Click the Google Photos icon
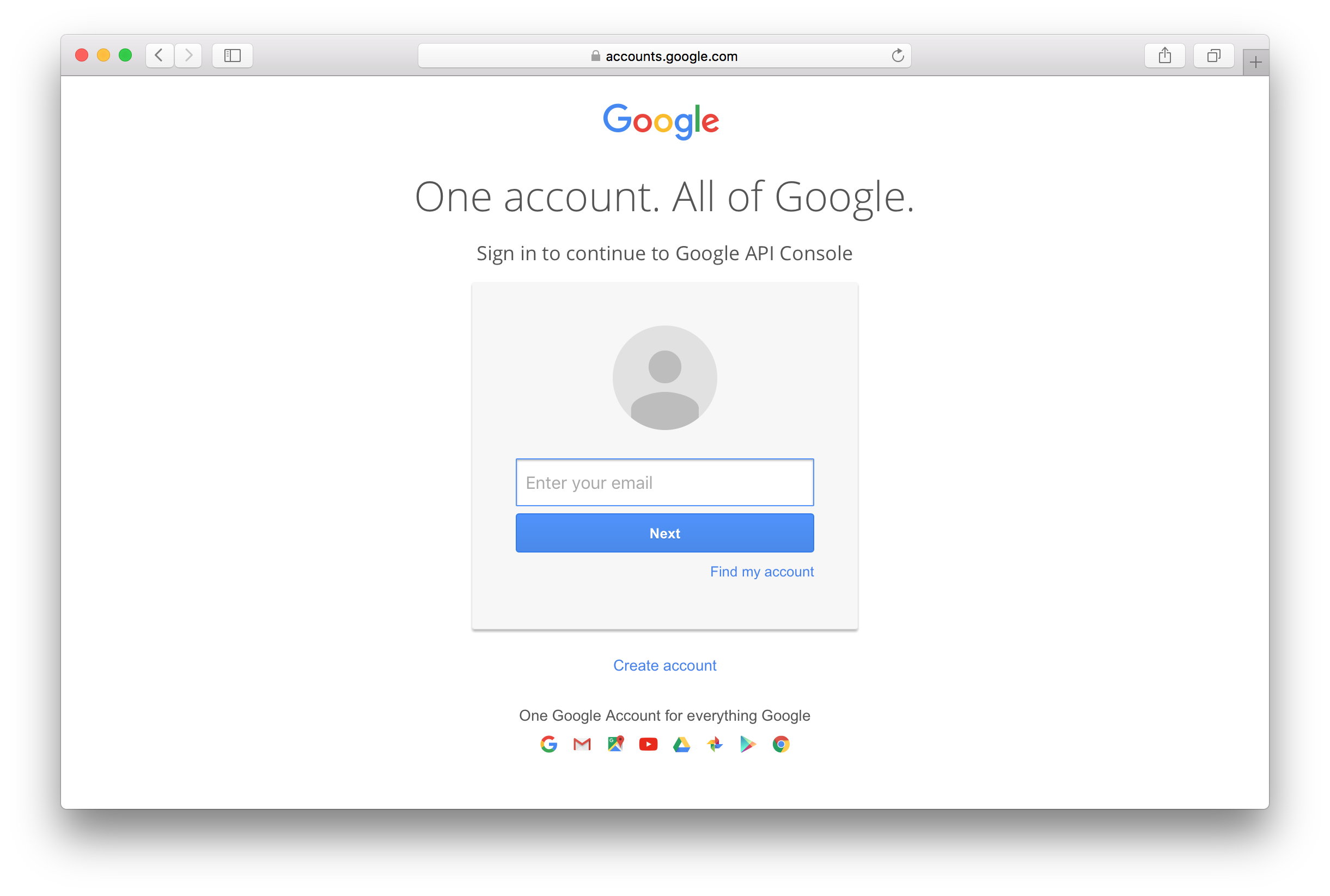This screenshot has height=896, width=1330. click(713, 743)
